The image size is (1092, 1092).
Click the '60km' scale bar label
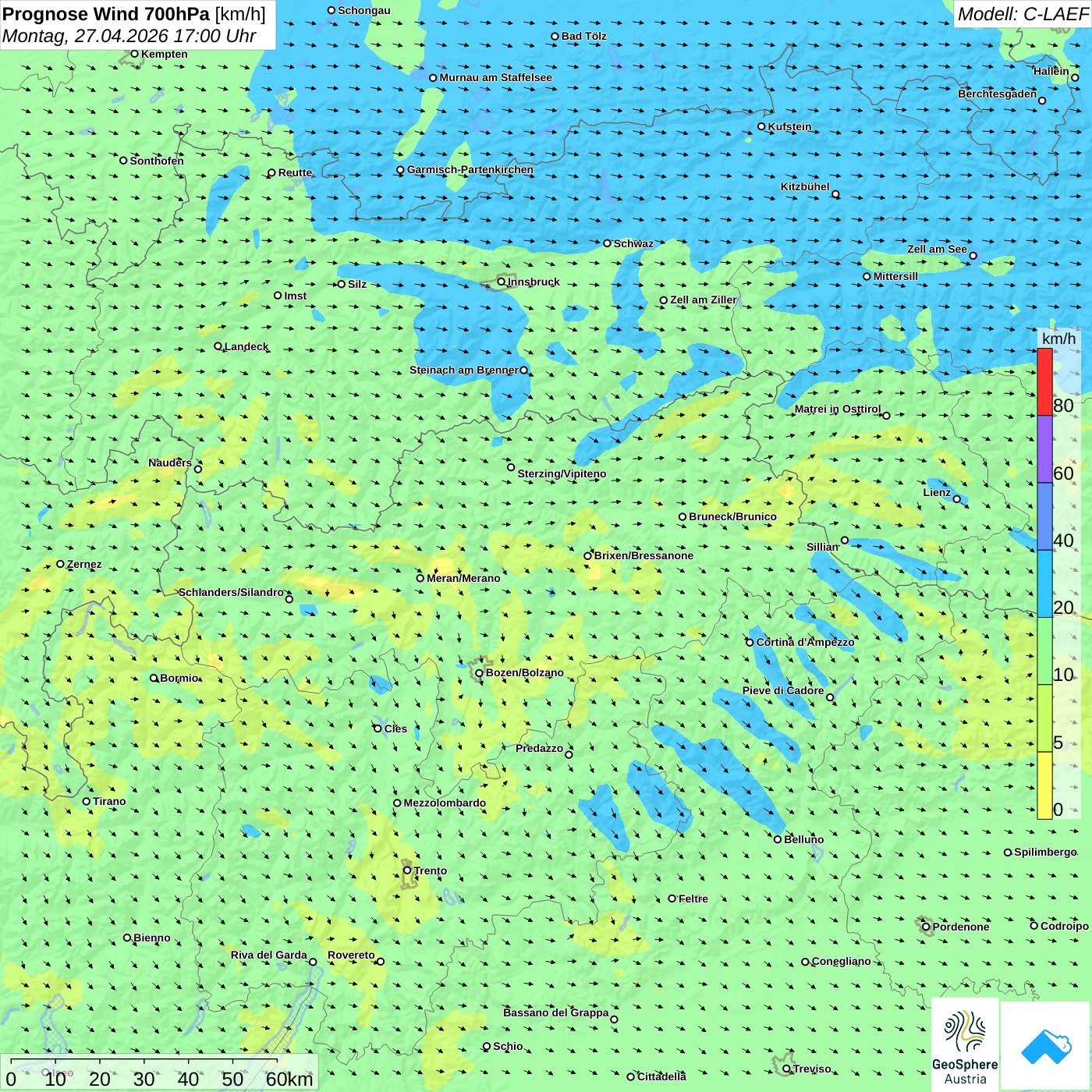click(289, 1079)
